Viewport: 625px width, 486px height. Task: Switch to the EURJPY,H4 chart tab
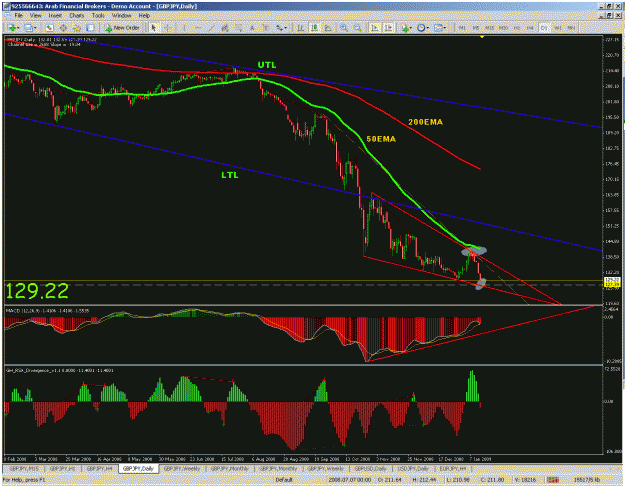[452, 468]
